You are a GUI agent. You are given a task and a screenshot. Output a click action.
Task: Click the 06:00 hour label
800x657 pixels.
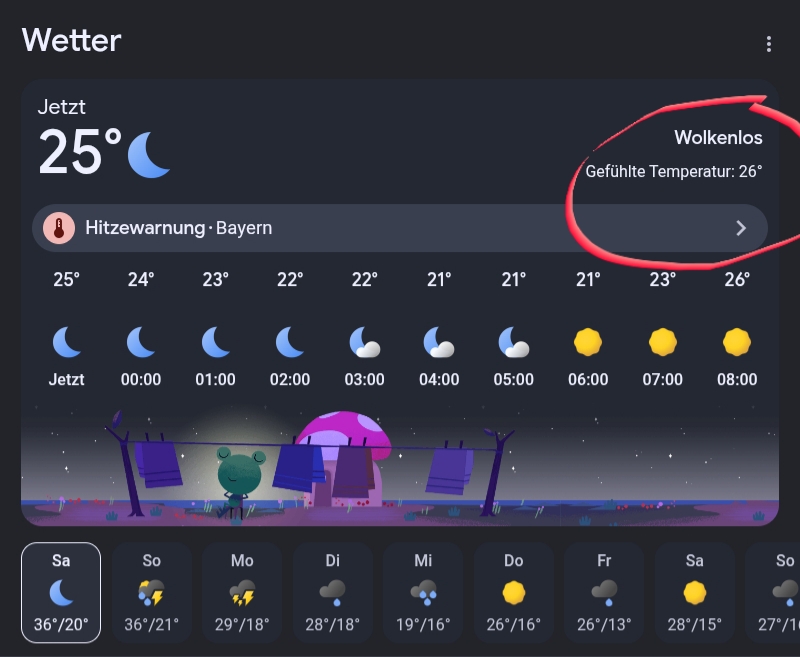[x=588, y=380]
